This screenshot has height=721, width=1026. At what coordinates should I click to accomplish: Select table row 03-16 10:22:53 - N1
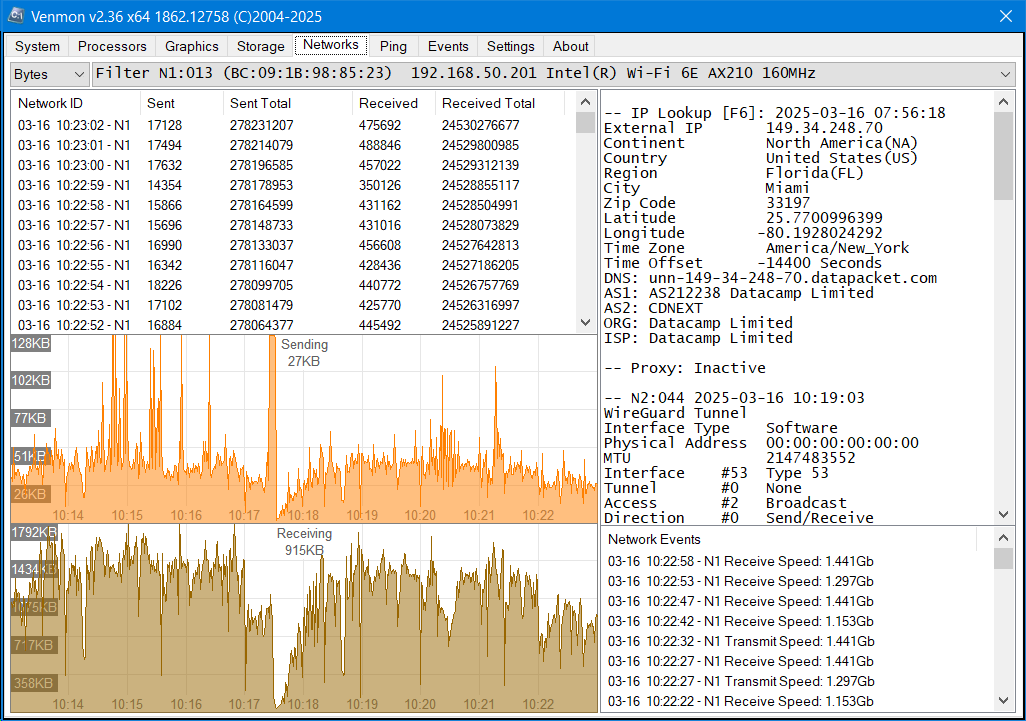(293, 305)
